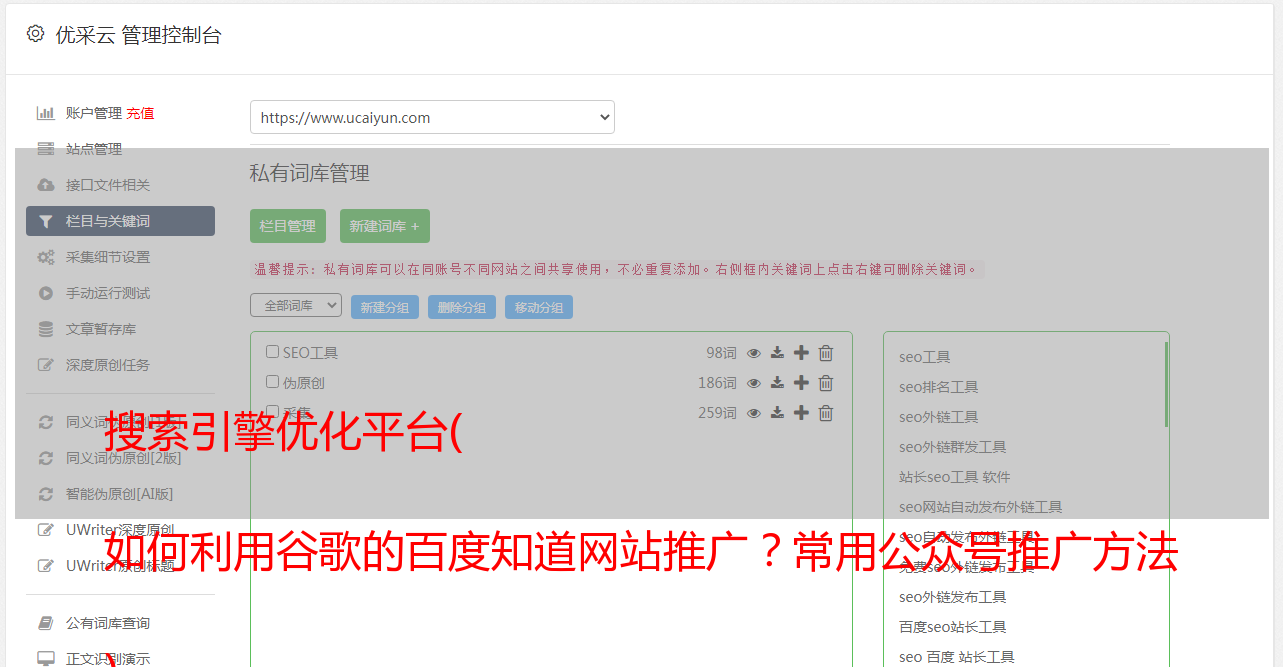Viewport: 1283px width, 667px height.
Task: Click the 栏目管理 button
Action: [288, 226]
